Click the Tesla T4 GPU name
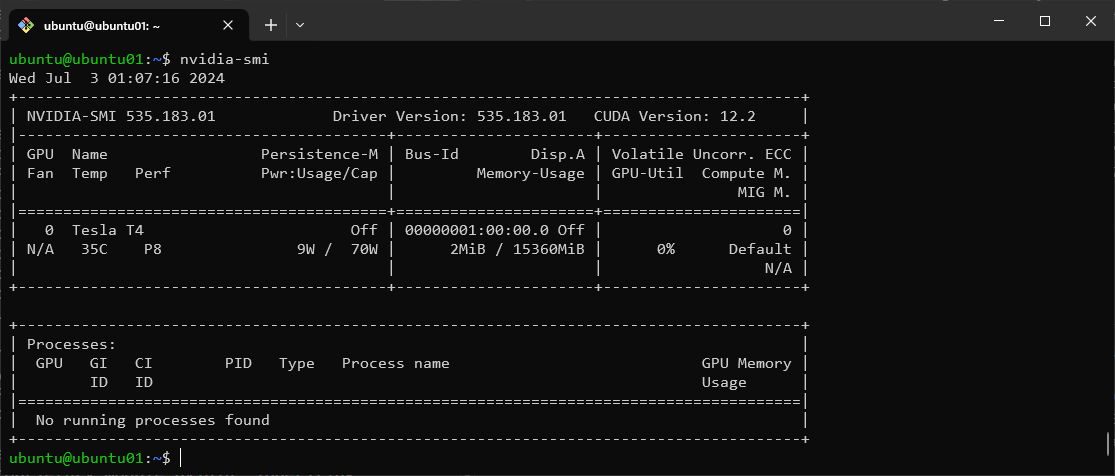This screenshot has width=1115, height=476. pyautogui.click(x=107, y=230)
